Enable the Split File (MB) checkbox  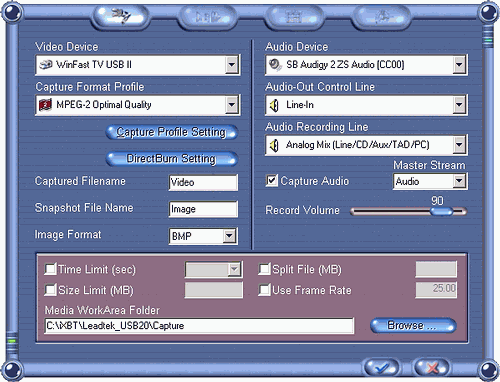pos(264,269)
